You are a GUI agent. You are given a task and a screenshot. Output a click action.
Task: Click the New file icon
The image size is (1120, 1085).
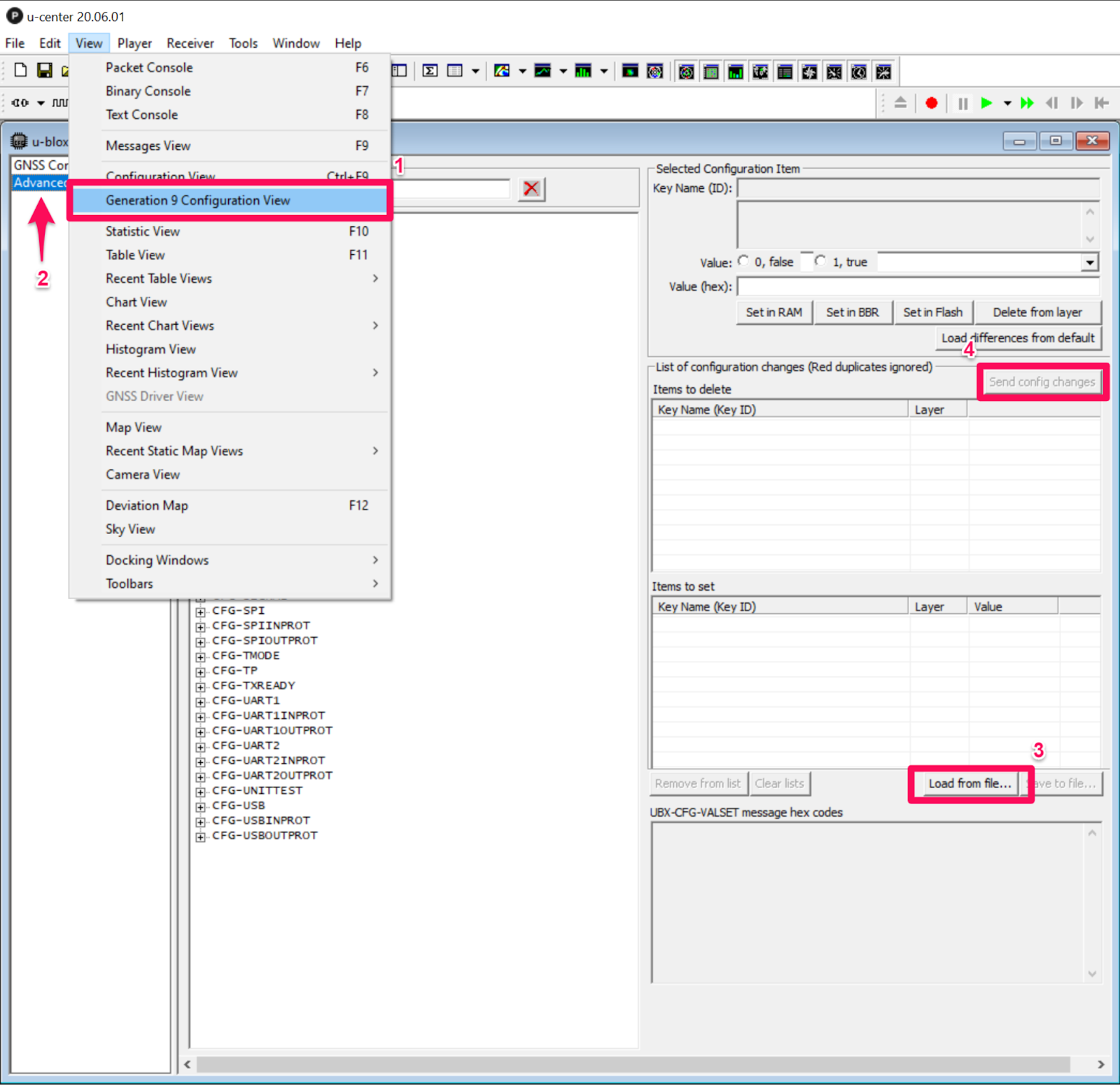tap(20, 71)
